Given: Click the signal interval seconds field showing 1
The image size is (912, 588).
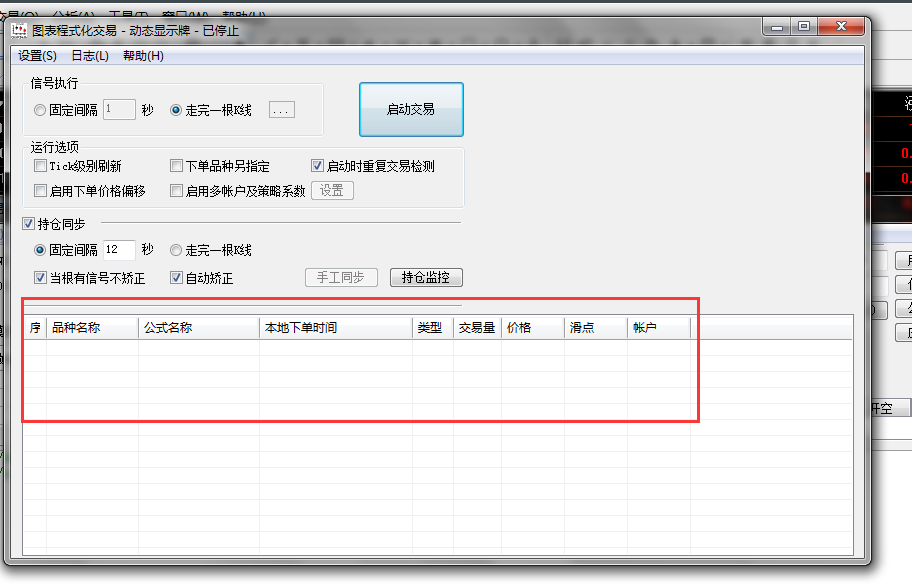Looking at the screenshot, I should click(x=119, y=109).
